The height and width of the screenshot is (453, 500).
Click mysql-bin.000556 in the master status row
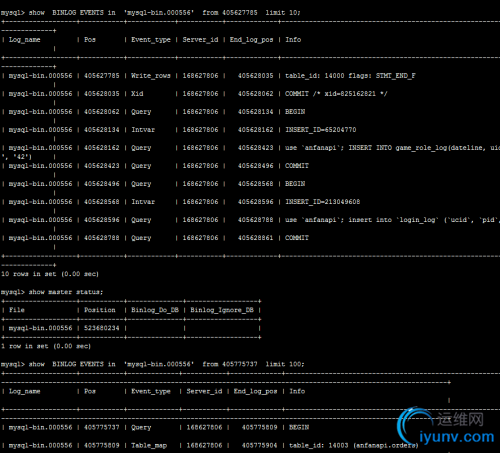(x=40, y=328)
